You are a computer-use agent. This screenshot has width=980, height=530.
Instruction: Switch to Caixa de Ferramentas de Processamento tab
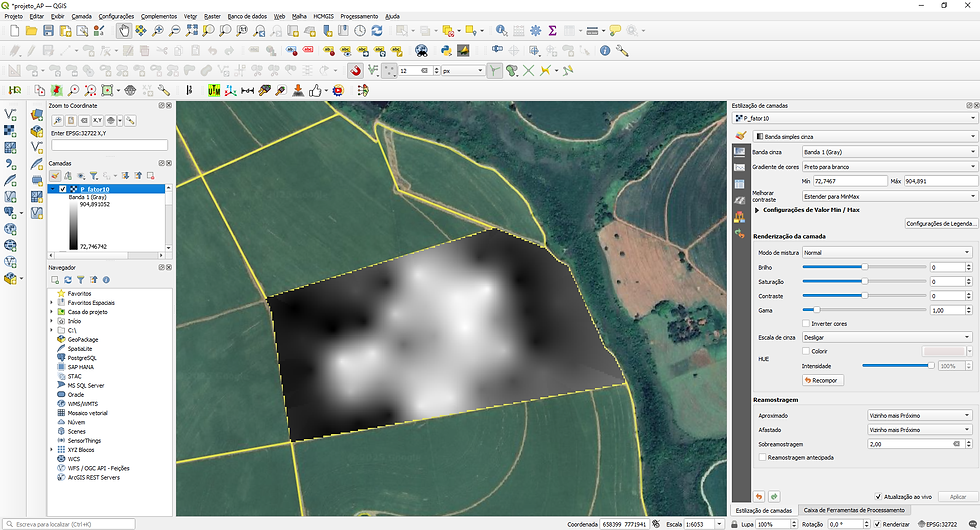[x=854, y=511]
